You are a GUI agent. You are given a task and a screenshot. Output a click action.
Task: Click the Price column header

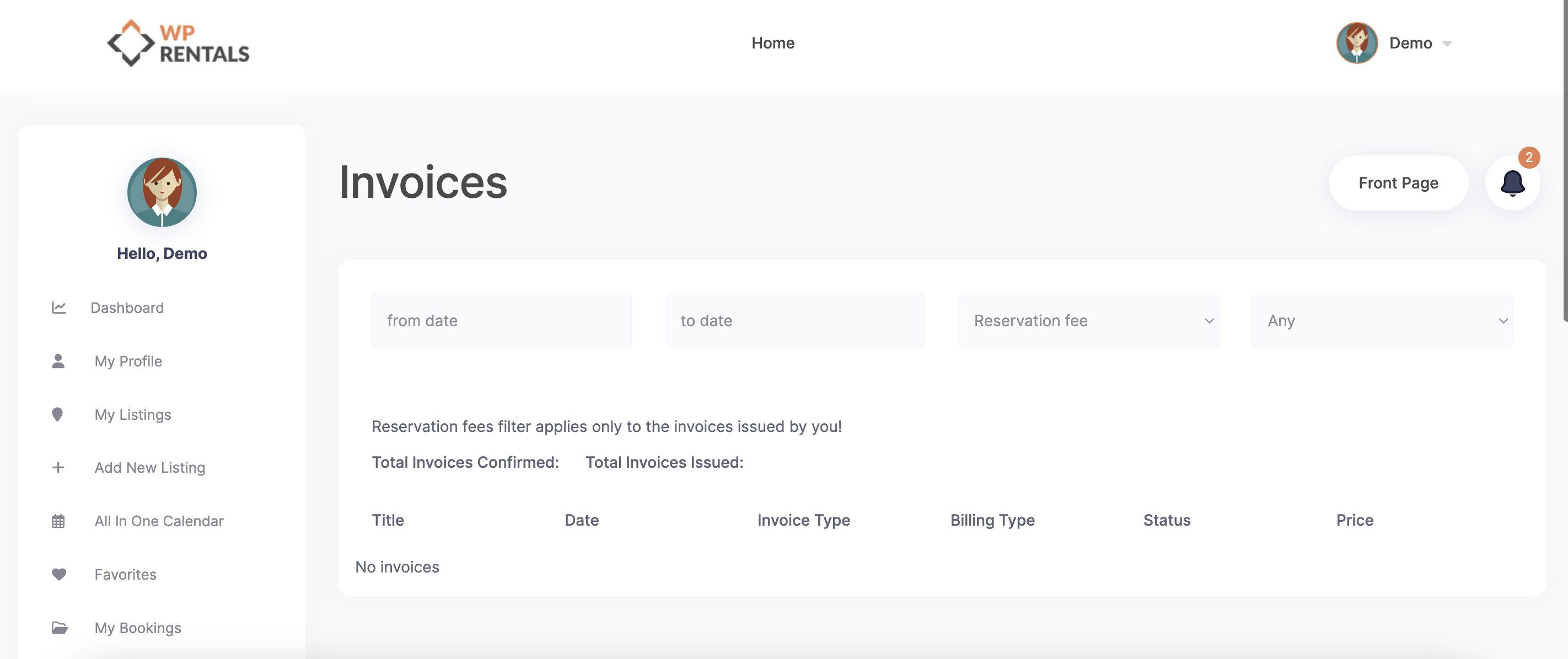[x=1354, y=520]
